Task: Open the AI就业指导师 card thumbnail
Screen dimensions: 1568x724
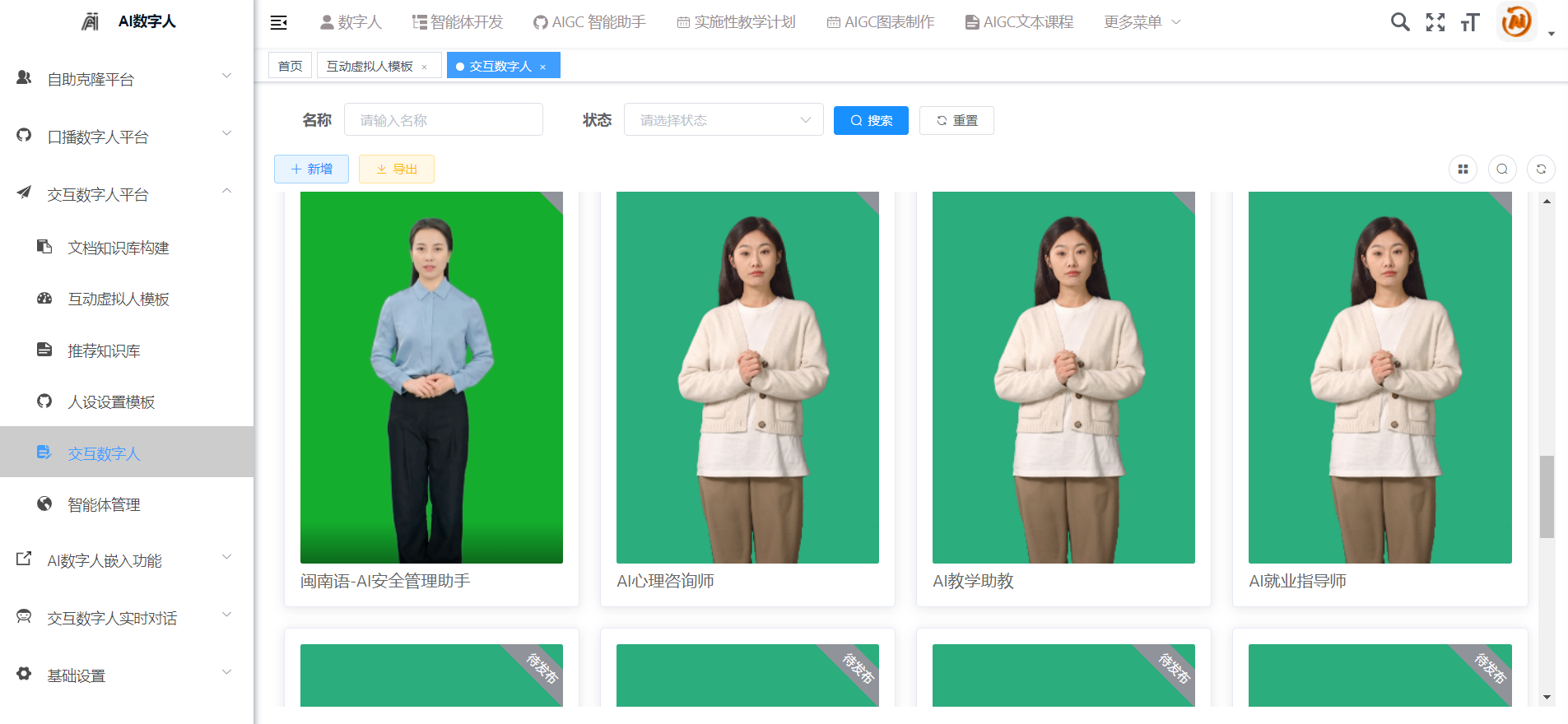Action: [x=1380, y=378]
